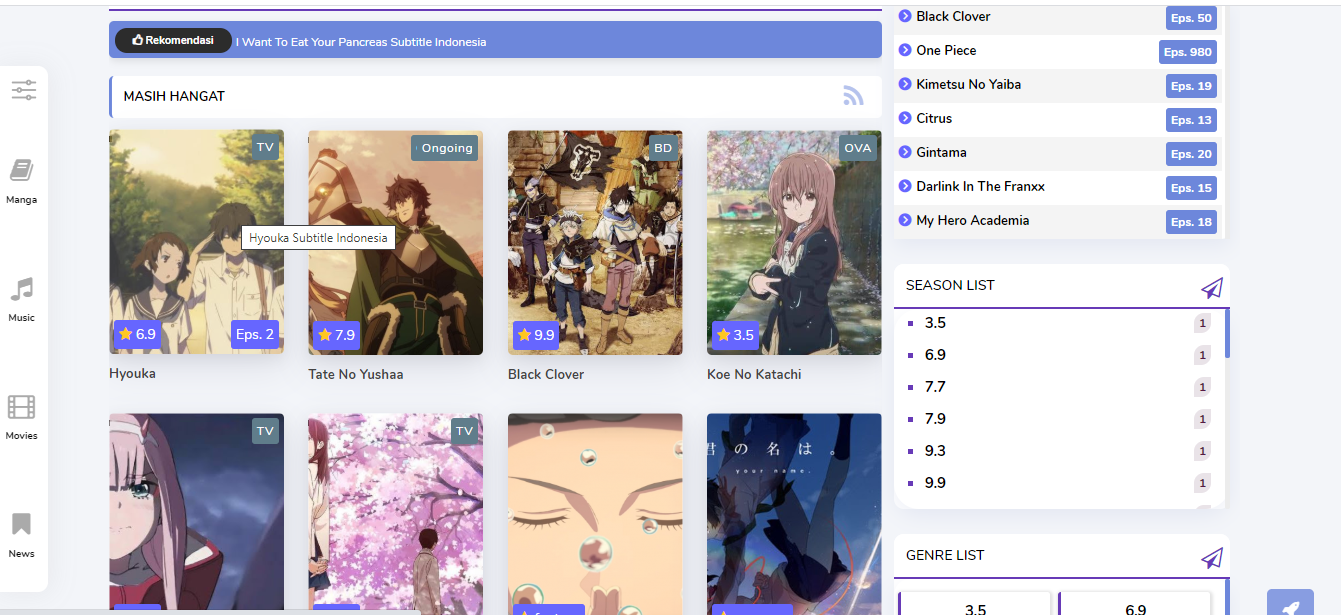The height and width of the screenshot is (615, 1341).
Task: Click the arrow icon beside Gintama
Action: pyautogui.click(x=905, y=152)
